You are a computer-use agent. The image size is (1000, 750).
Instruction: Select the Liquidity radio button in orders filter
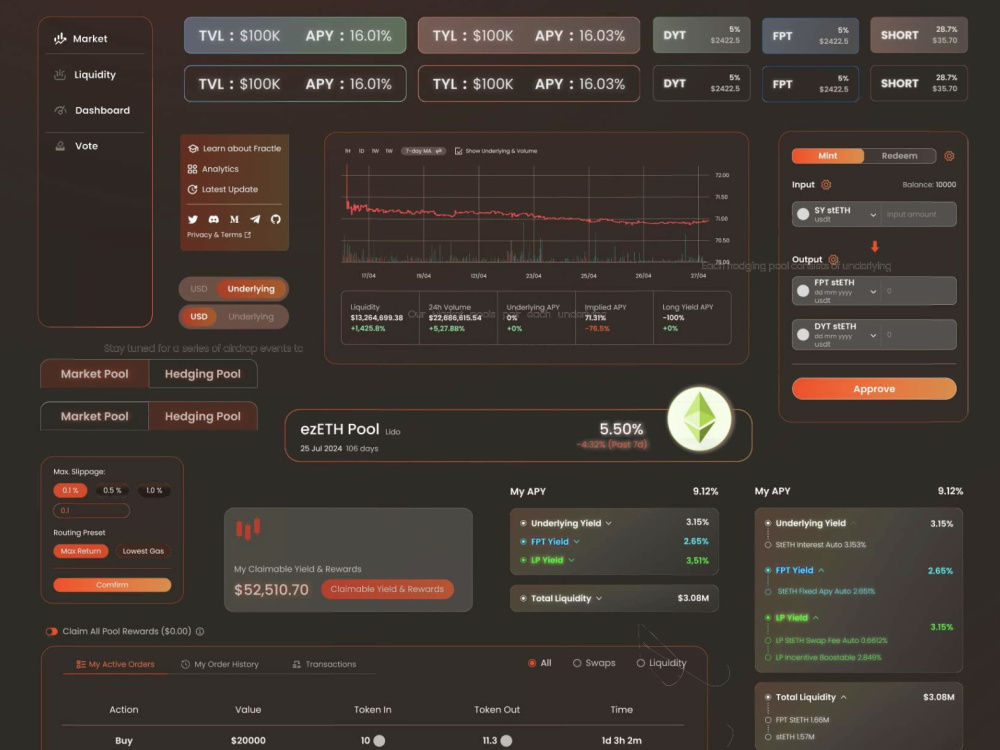coord(640,663)
